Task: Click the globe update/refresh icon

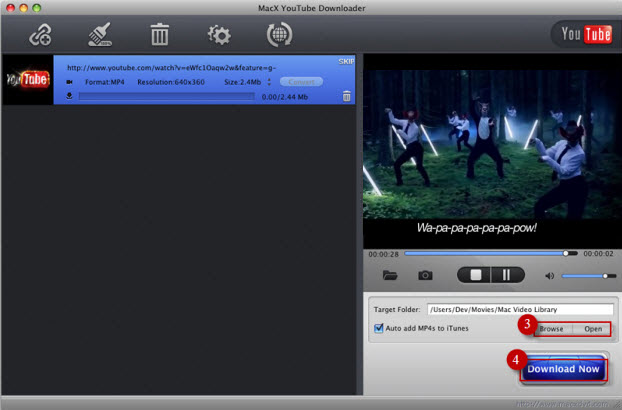Action: (279, 35)
